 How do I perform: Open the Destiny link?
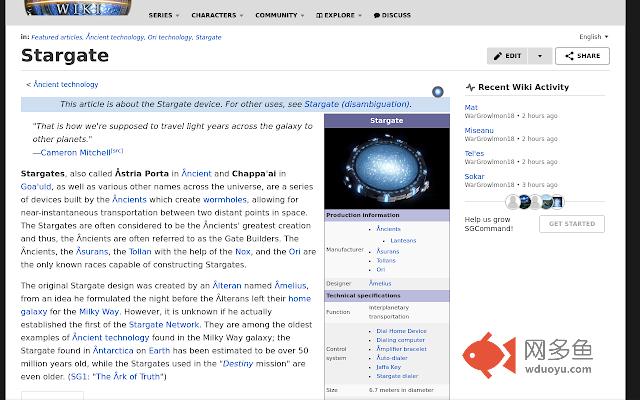238,364
